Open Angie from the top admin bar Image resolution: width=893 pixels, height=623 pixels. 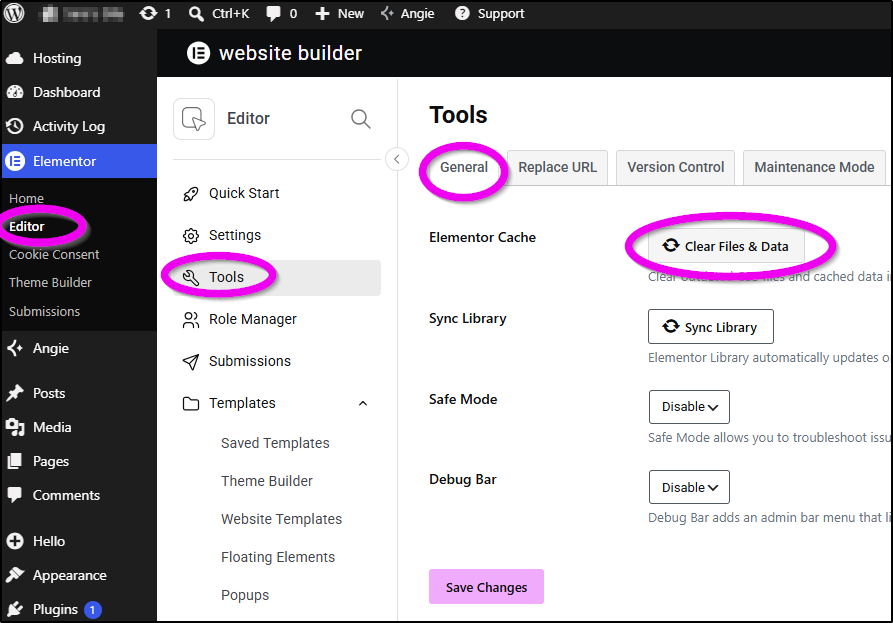point(408,13)
